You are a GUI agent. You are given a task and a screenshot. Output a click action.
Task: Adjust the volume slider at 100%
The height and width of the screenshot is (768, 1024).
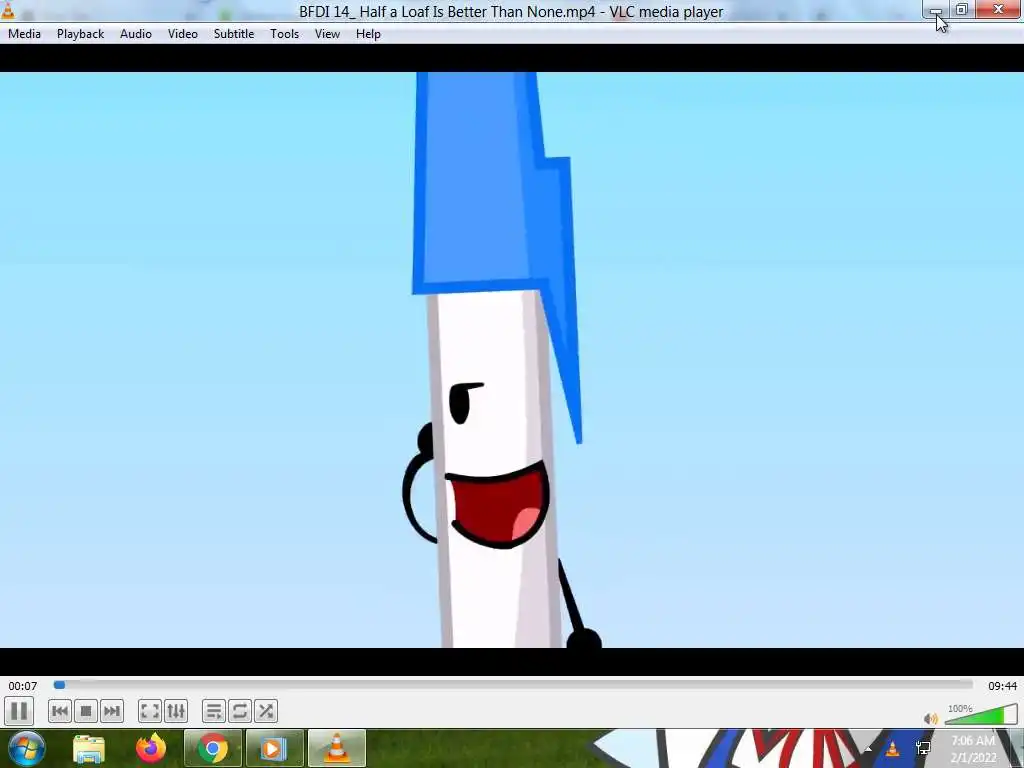pyautogui.click(x=981, y=714)
